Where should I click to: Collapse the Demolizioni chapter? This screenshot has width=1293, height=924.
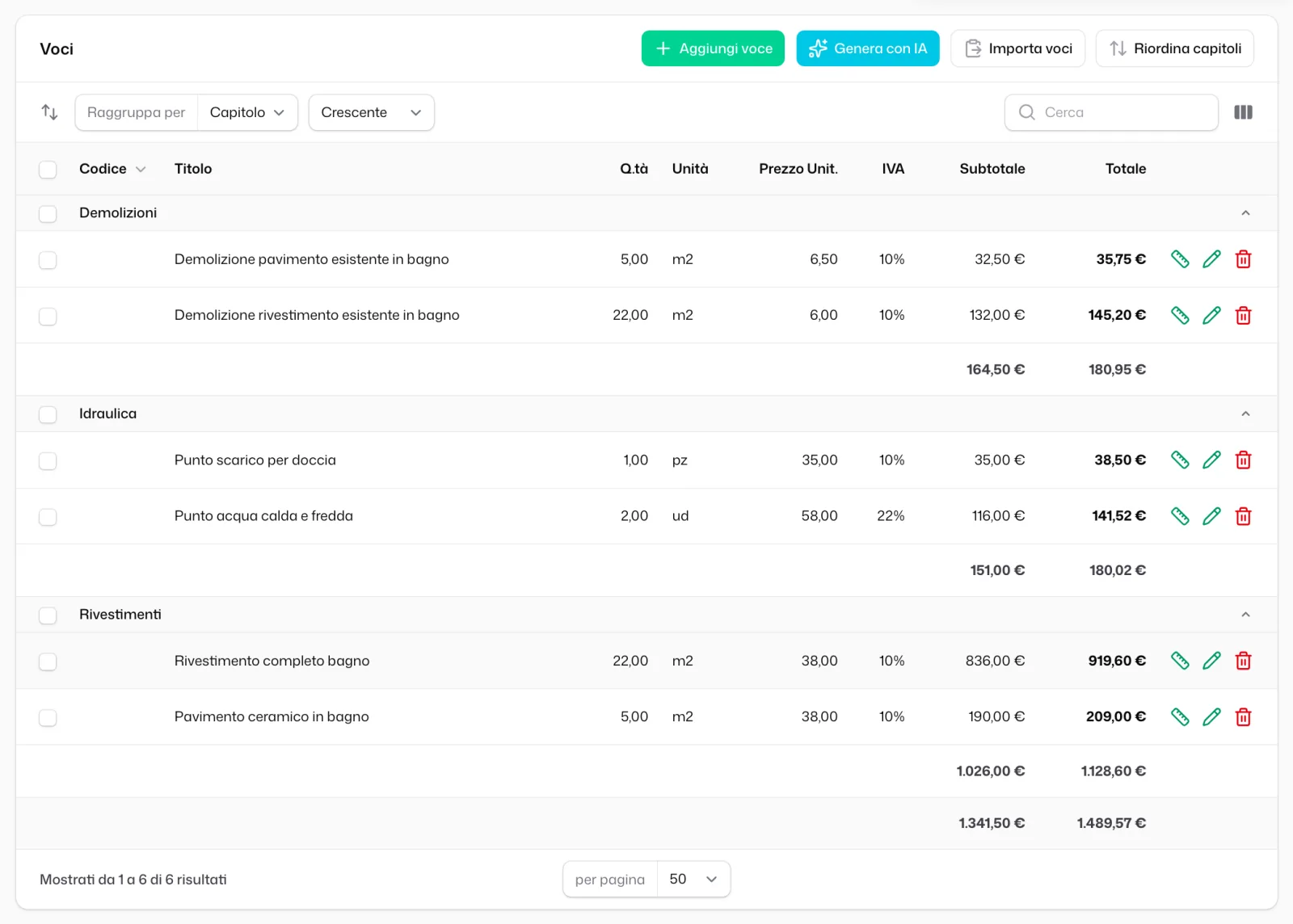[1245, 213]
